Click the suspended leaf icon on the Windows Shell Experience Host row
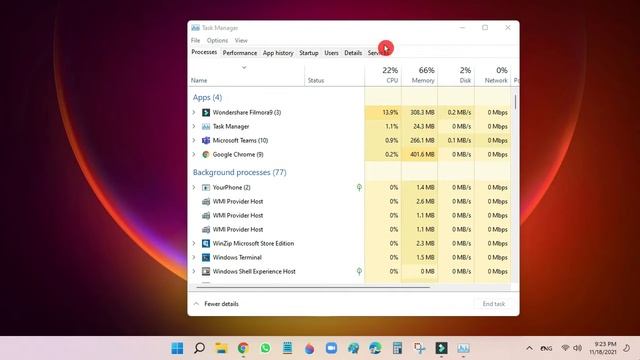The image size is (640, 360). [x=359, y=271]
